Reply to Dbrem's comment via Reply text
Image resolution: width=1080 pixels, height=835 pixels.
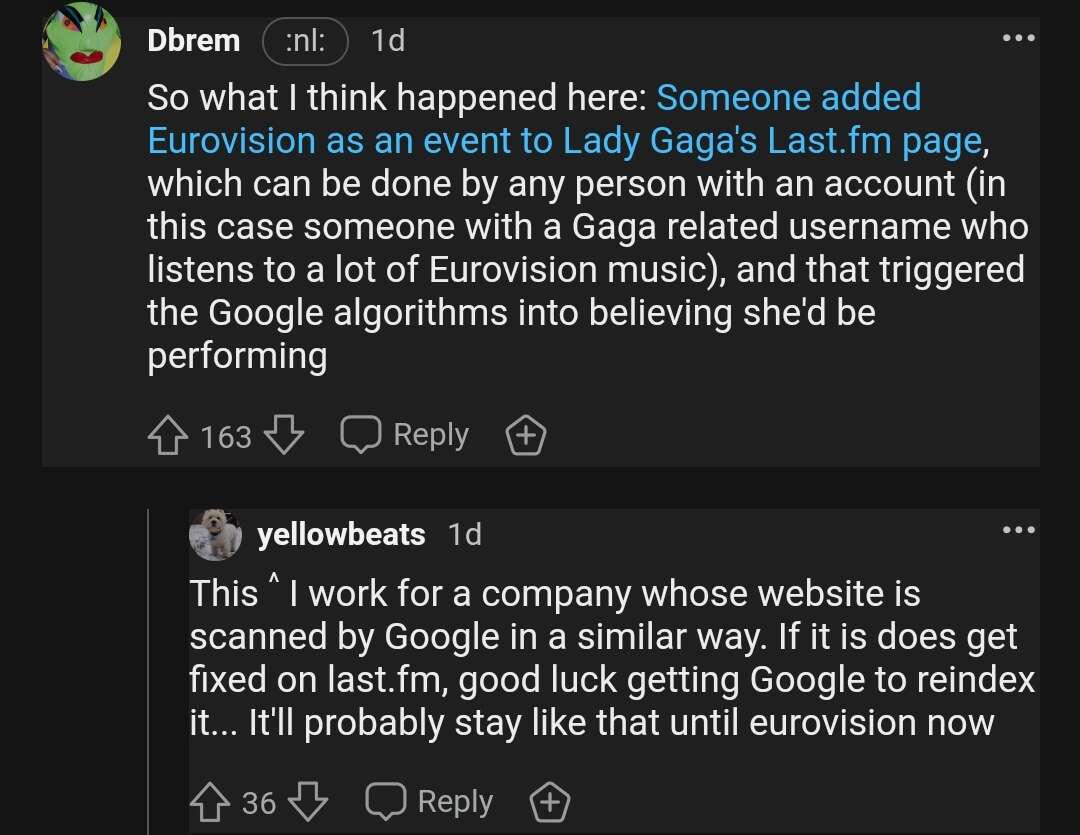point(431,435)
